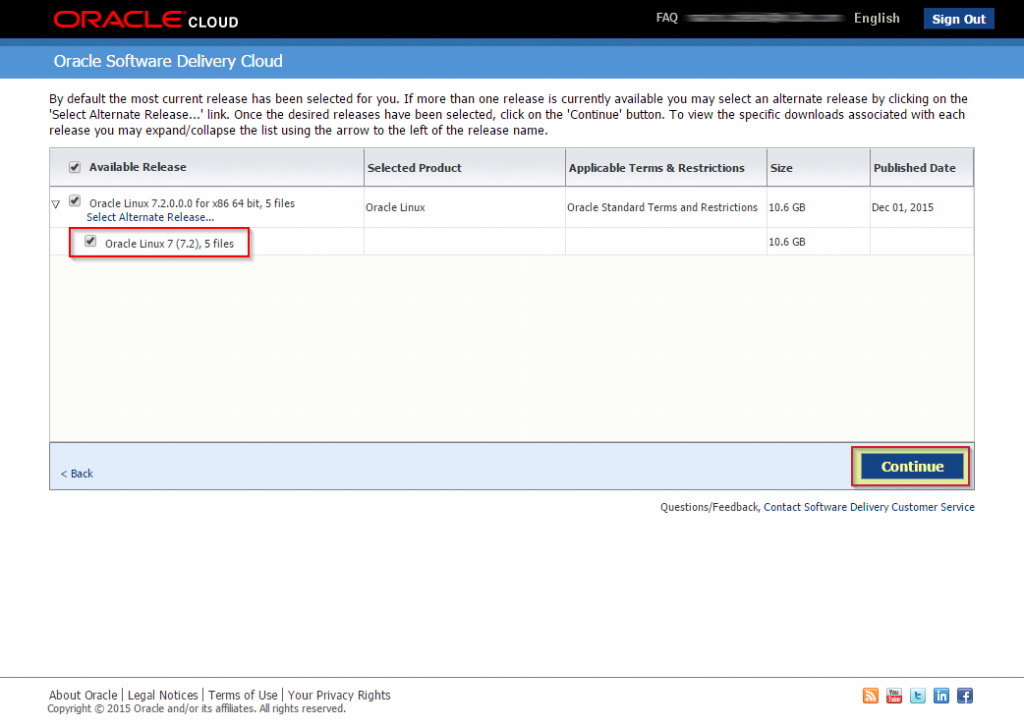Click the Twitter icon in the footer
The height and width of the screenshot is (728, 1024).
coord(917,695)
